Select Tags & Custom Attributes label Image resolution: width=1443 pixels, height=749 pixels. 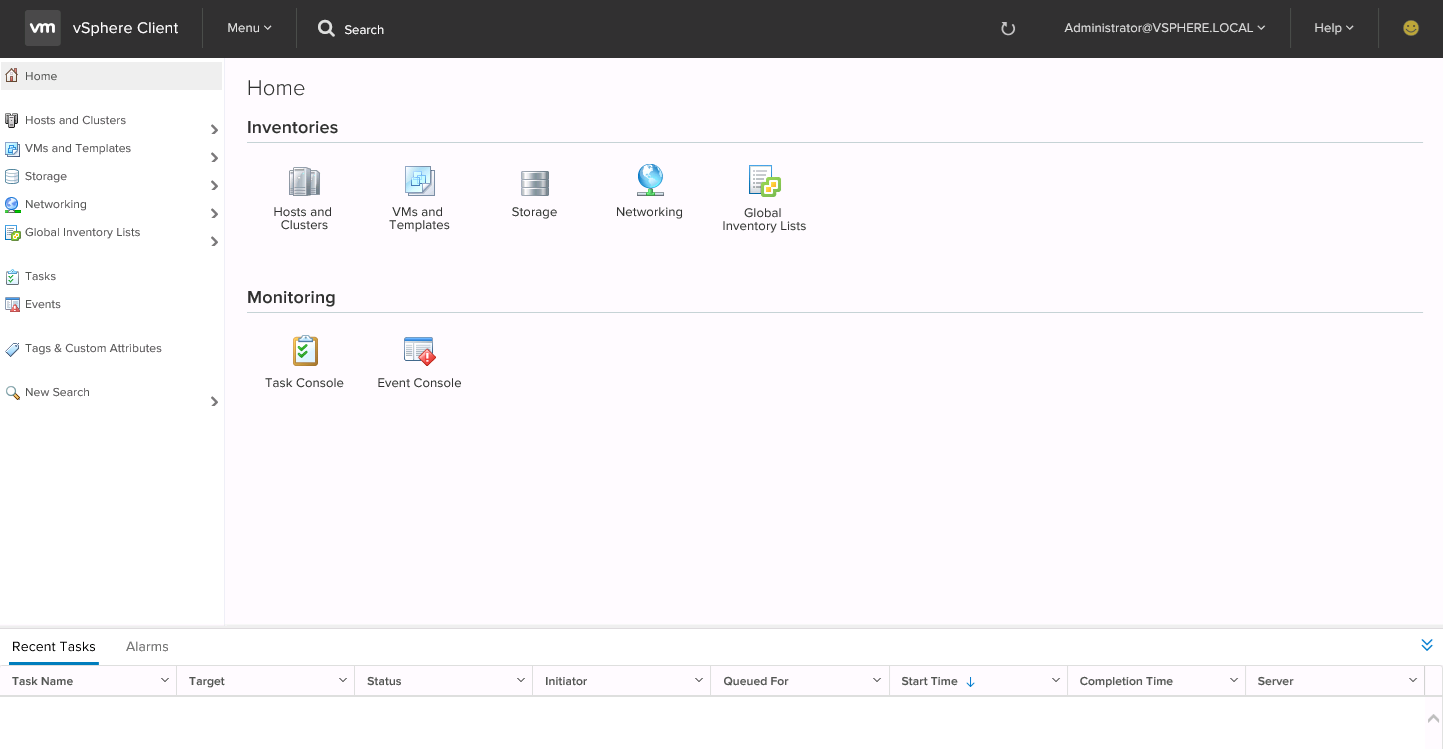coord(93,348)
